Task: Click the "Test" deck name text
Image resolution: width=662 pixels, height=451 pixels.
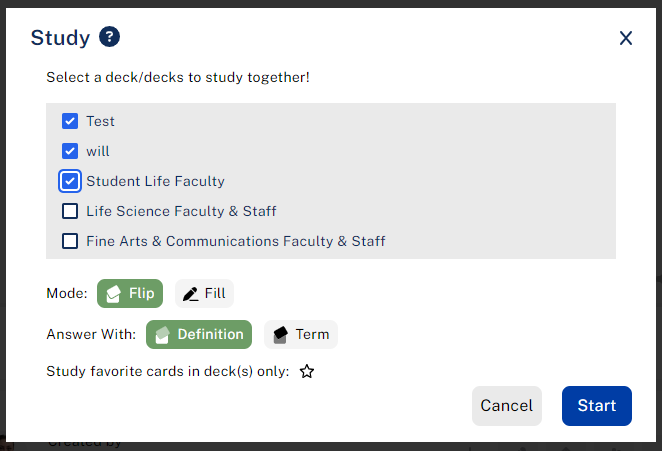Action: [101, 121]
